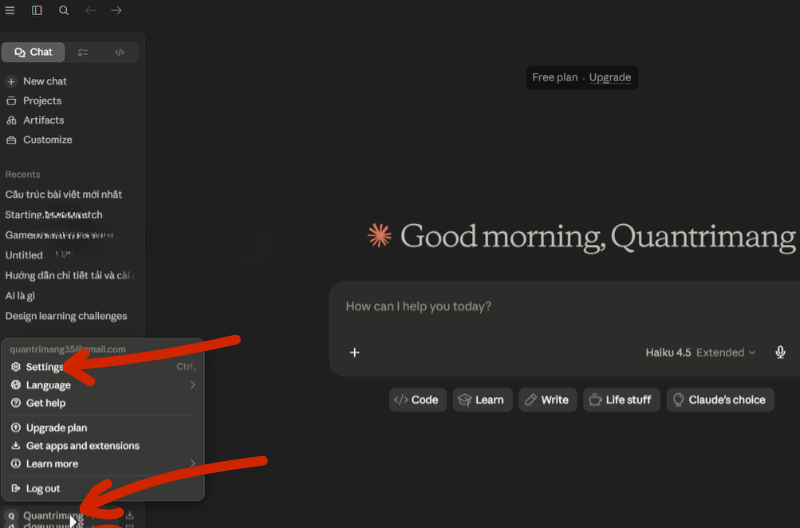Click the Upgrade link
800x528 pixels.
click(610, 78)
